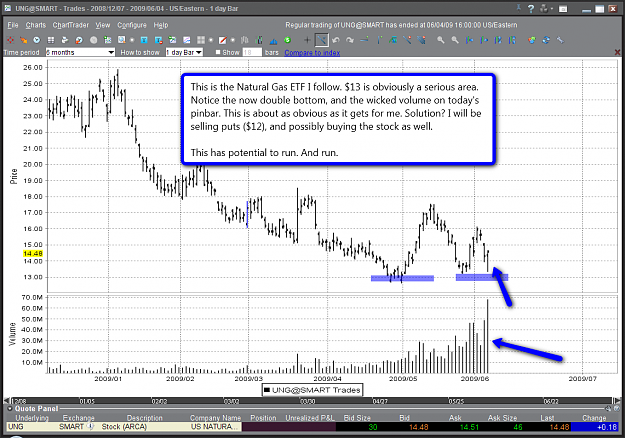Click the redo arrow icon
The height and width of the screenshot is (438, 625).
coord(350,40)
